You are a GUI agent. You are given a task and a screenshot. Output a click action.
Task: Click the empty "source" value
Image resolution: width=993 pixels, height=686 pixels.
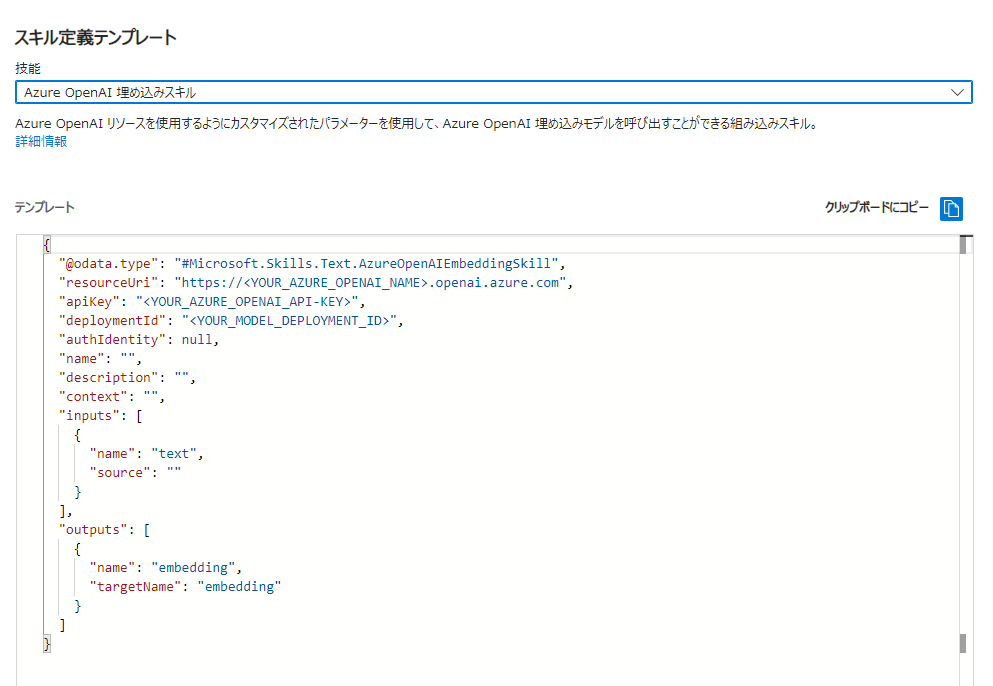174,473
